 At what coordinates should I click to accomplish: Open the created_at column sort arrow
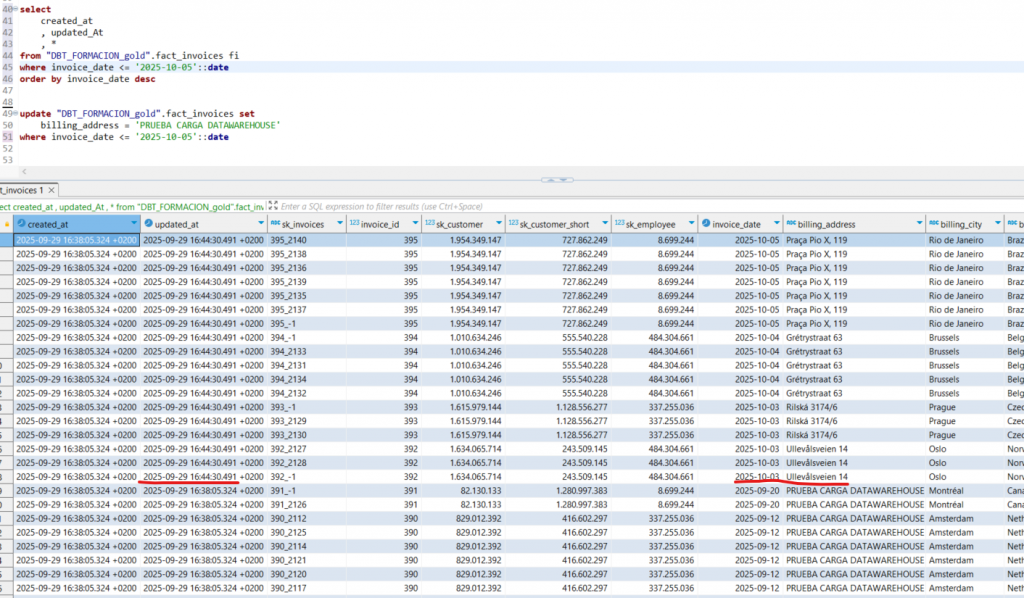pyautogui.click(x=133, y=224)
